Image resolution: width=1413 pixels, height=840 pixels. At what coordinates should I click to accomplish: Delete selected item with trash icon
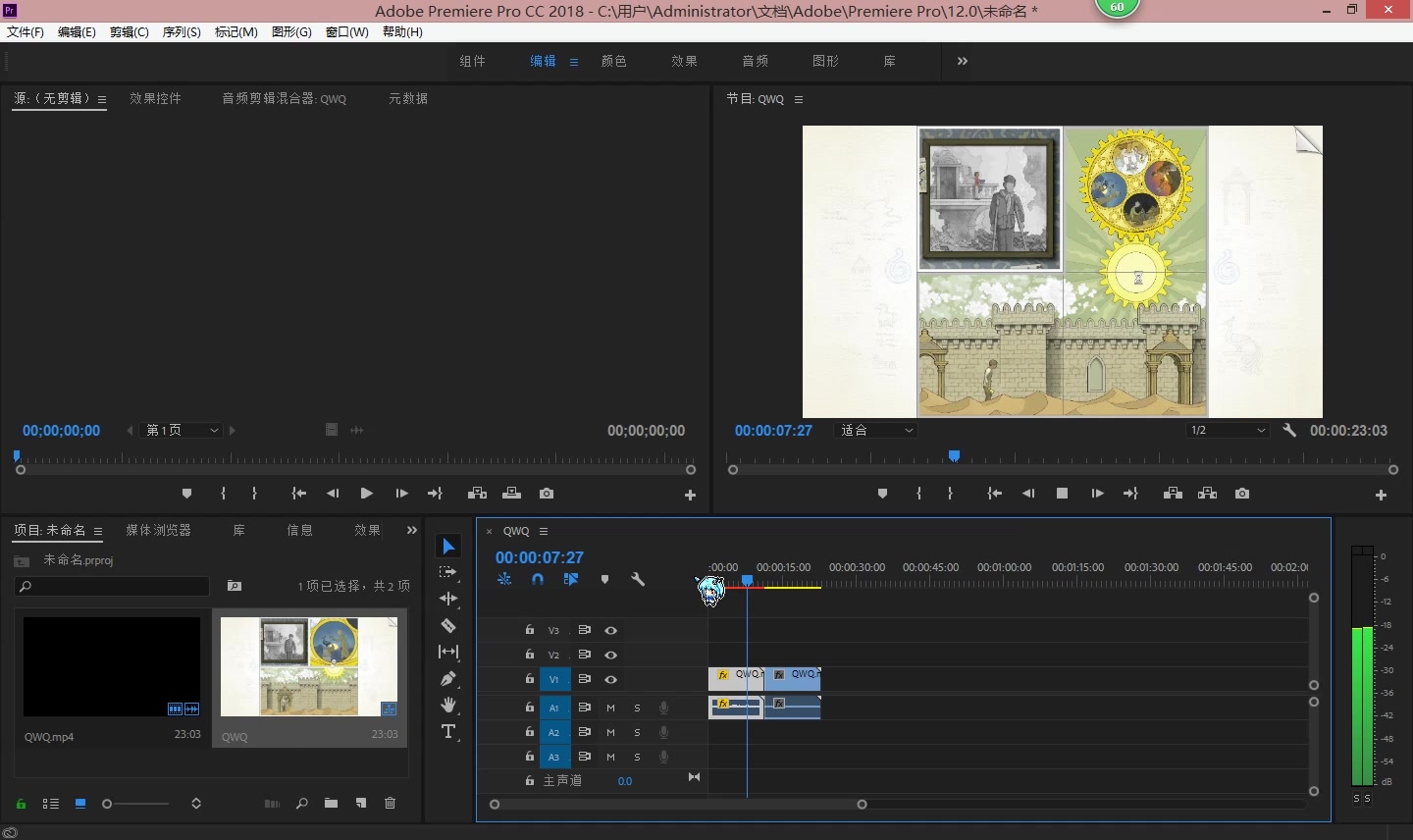tap(390, 804)
